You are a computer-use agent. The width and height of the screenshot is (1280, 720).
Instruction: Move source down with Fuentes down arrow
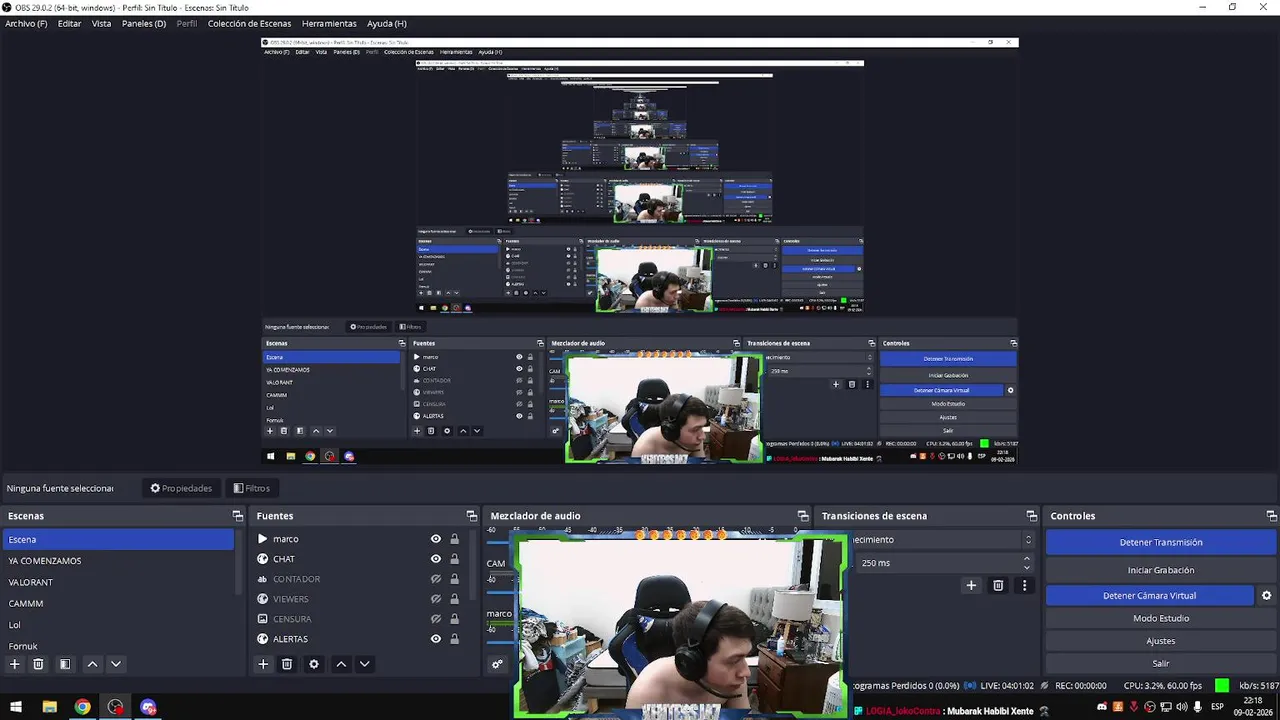[365, 664]
